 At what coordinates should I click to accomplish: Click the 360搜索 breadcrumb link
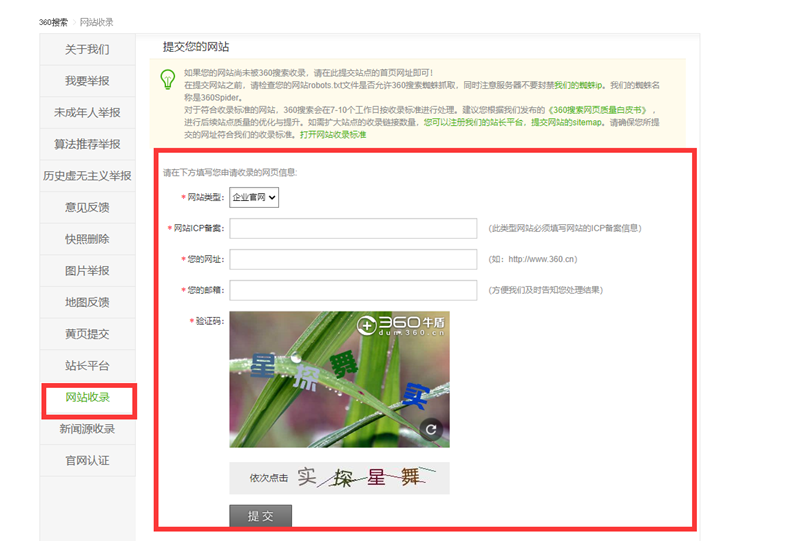tap(53, 22)
